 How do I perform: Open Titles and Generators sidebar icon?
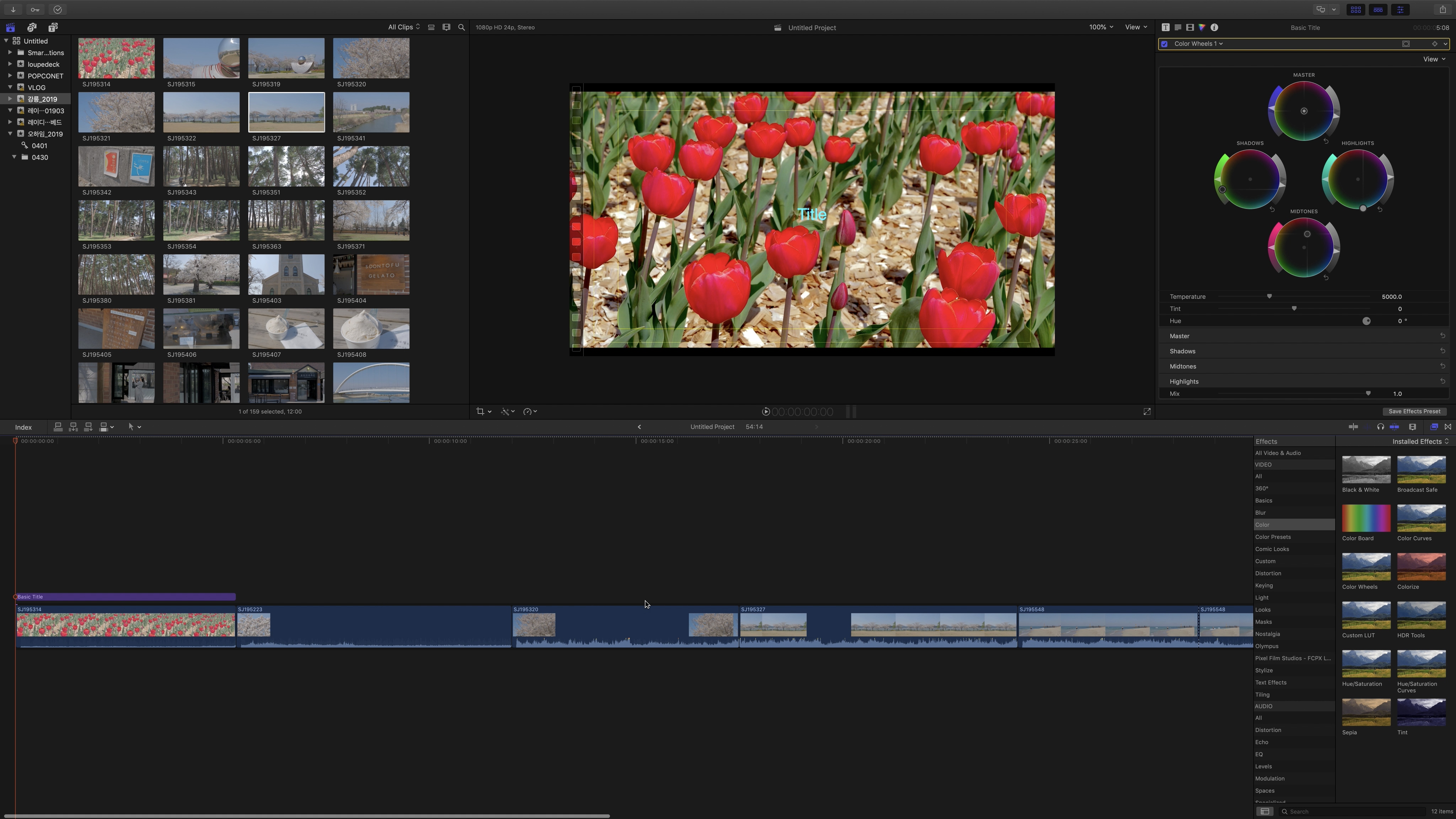[53, 27]
